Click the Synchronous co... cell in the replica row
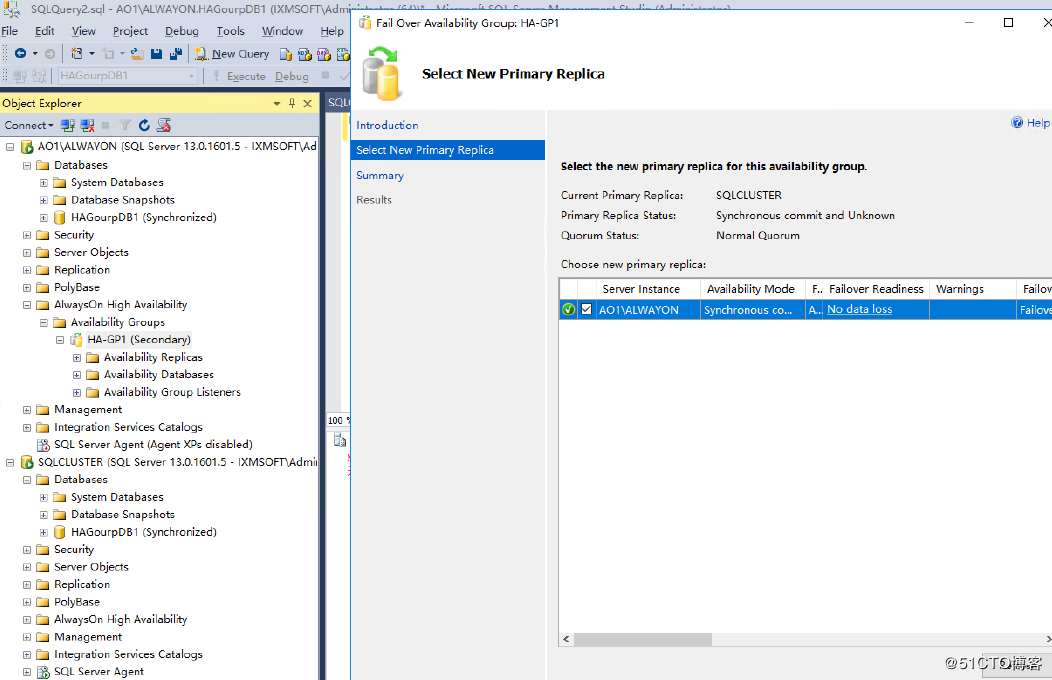 (x=752, y=310)
